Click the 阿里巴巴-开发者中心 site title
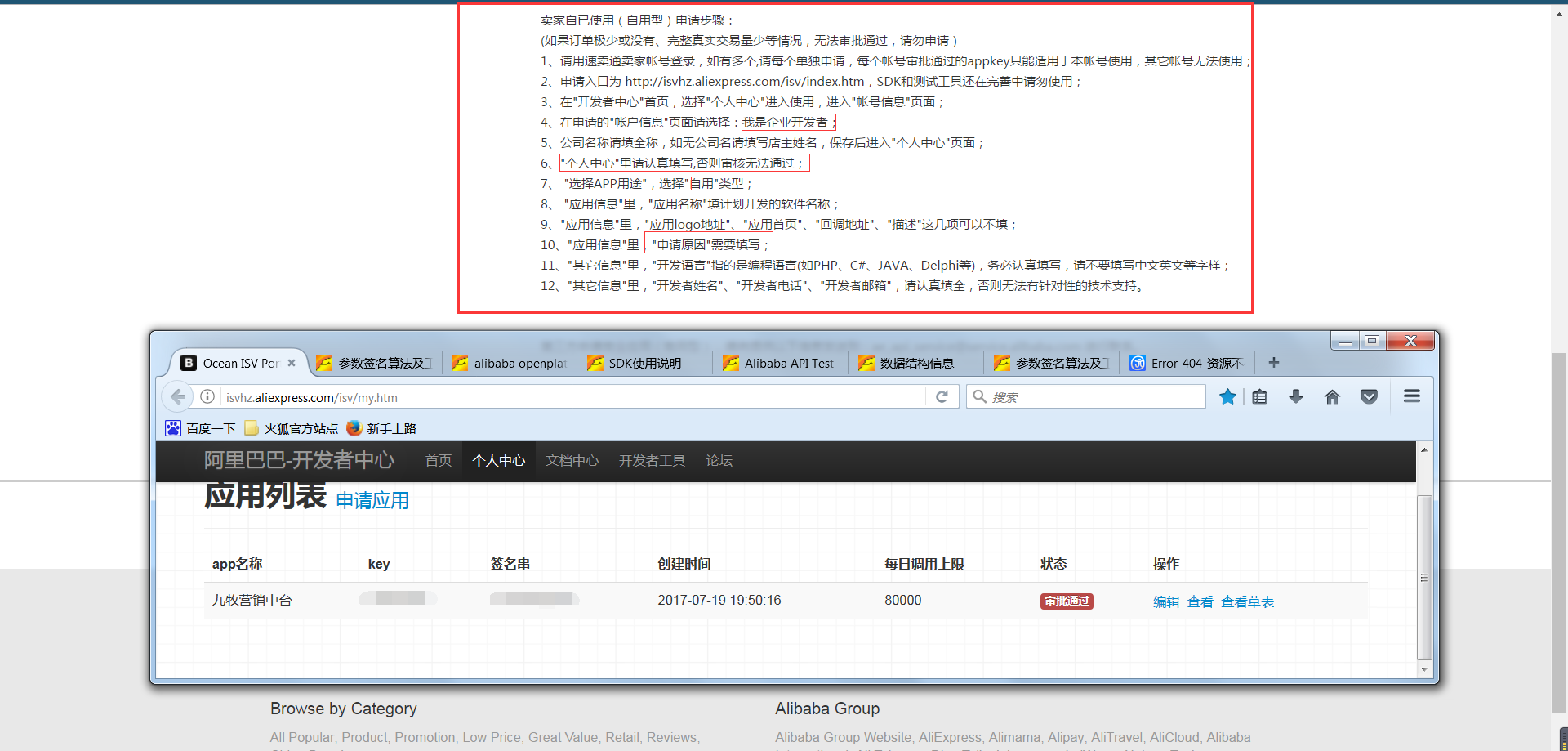Image resolution: width=1568 pixels, height=751 pixels. [299, 460]
